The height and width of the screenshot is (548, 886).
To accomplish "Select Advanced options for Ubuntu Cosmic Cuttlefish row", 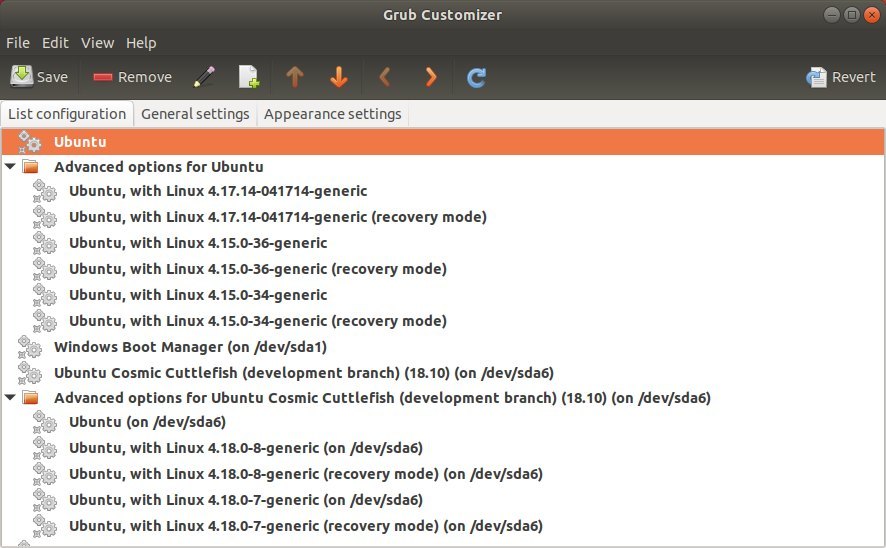I will pyautogui.click(x=443, y=398).
